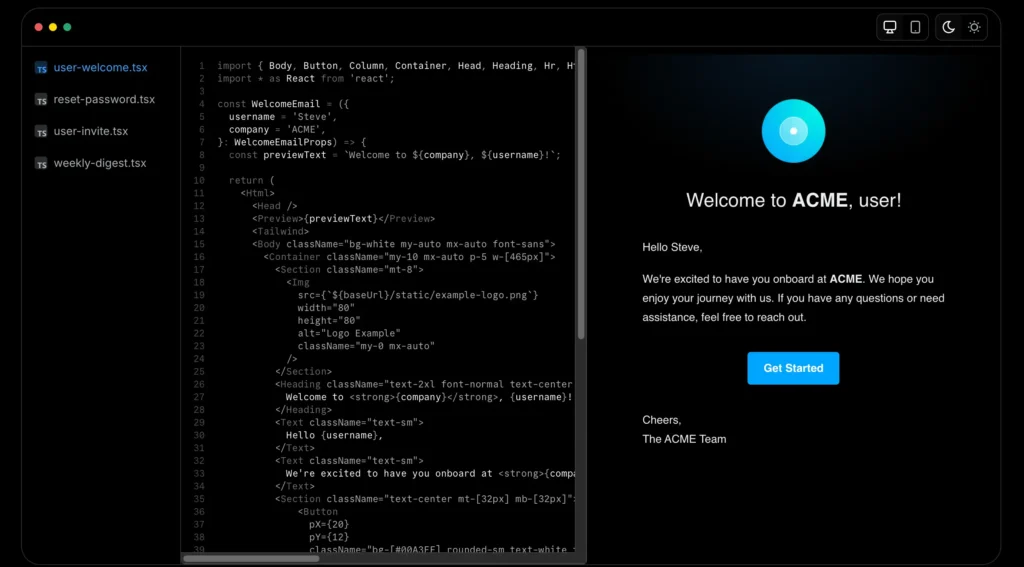Click the red window close dot
This screenshot has height=567, width=1024.
39,27
